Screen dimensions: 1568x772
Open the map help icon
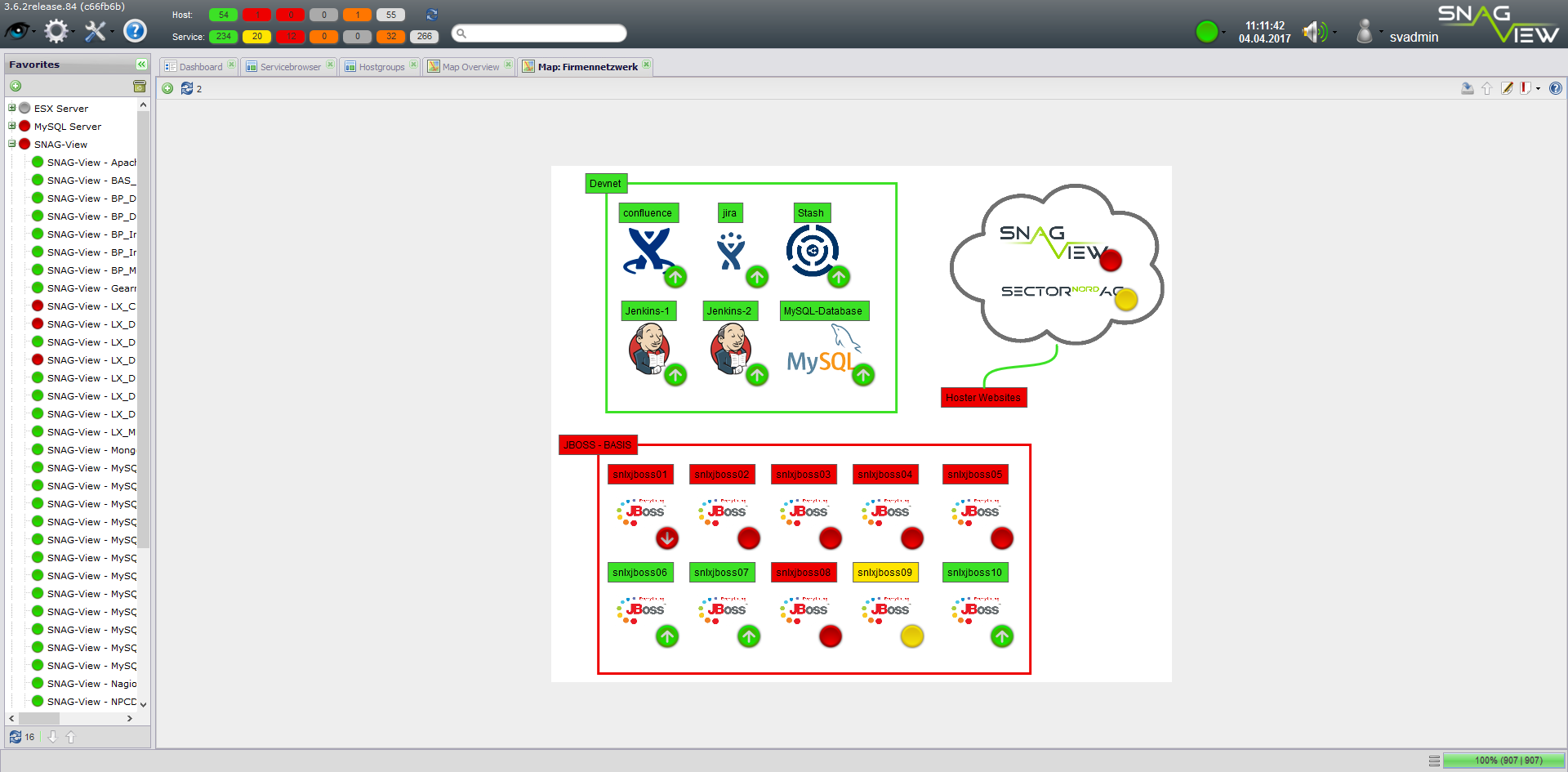pos(1556,88)
